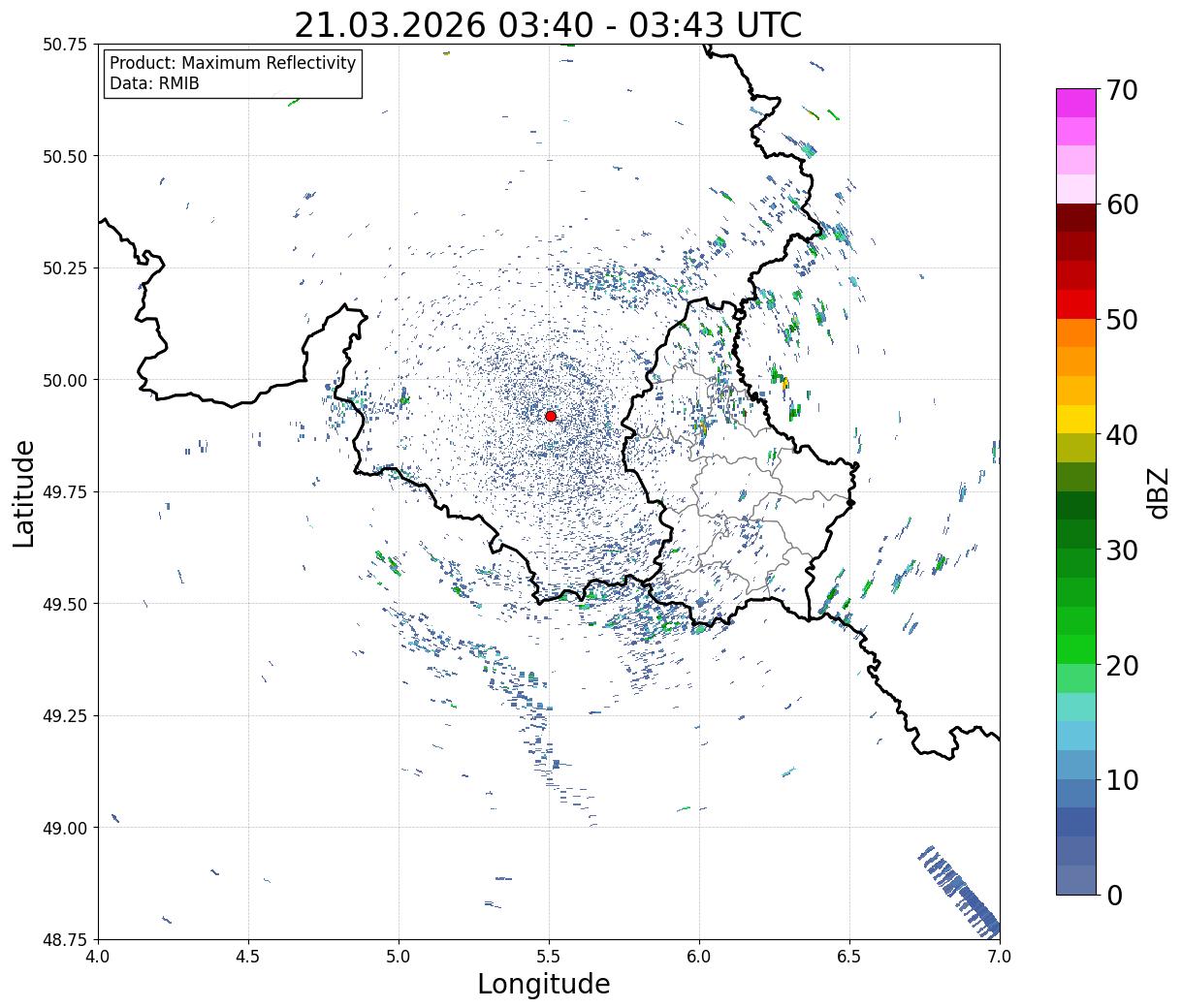Pick the bright red 50 dBZ swatch
The height and width of the screenshot is (1008, 1182).
click(1076, 304)
